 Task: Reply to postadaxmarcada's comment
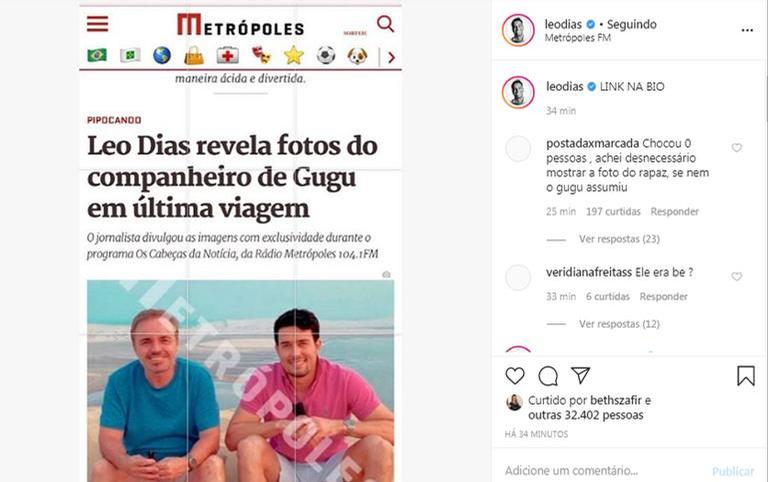674,212
